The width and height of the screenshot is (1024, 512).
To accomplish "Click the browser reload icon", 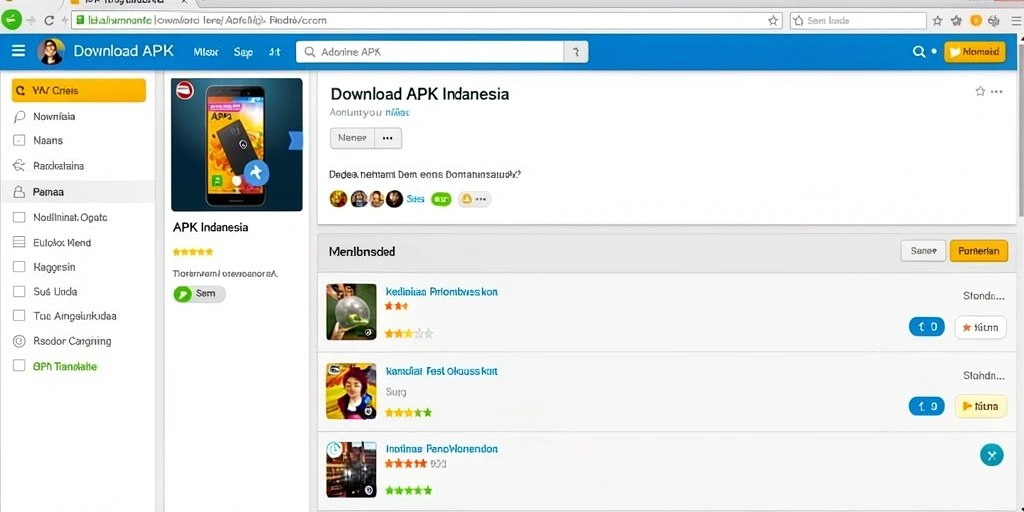I will pyautogui.click(x=48, y=21).
